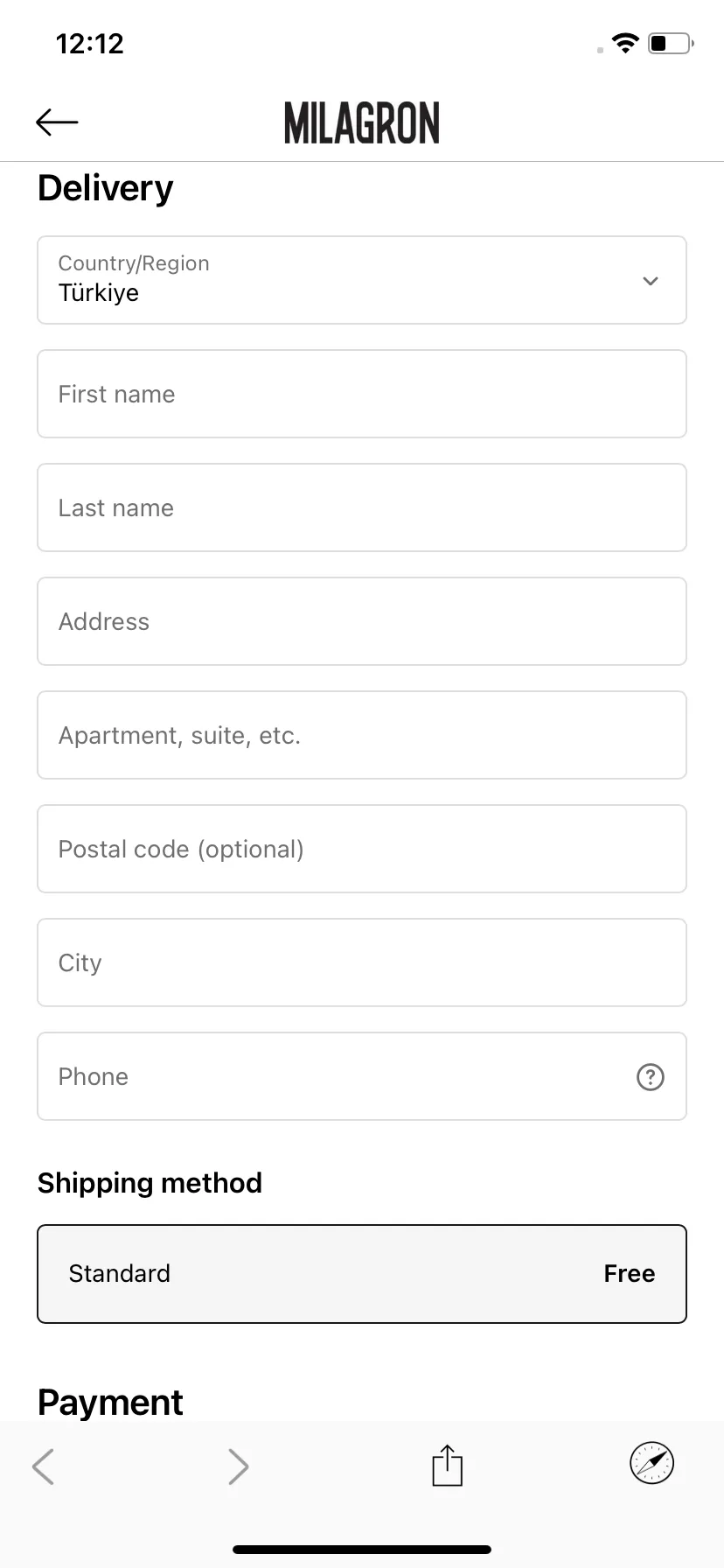Tap the battery indicator in status bar
This screenshot has width=724, height=1568.
click(x=672, y=43)
